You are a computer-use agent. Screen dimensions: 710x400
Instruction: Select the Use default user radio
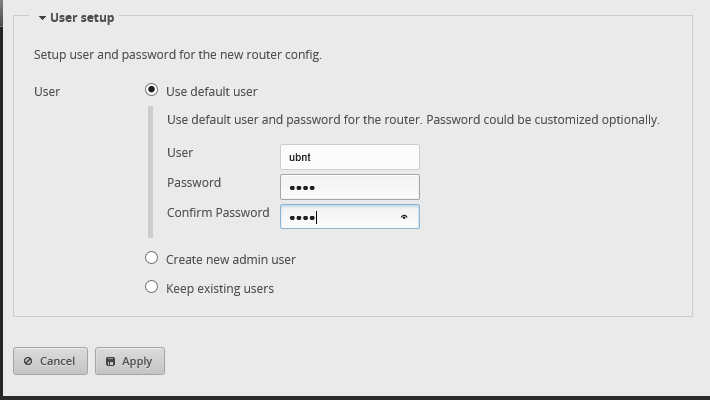tap(152, 90)
